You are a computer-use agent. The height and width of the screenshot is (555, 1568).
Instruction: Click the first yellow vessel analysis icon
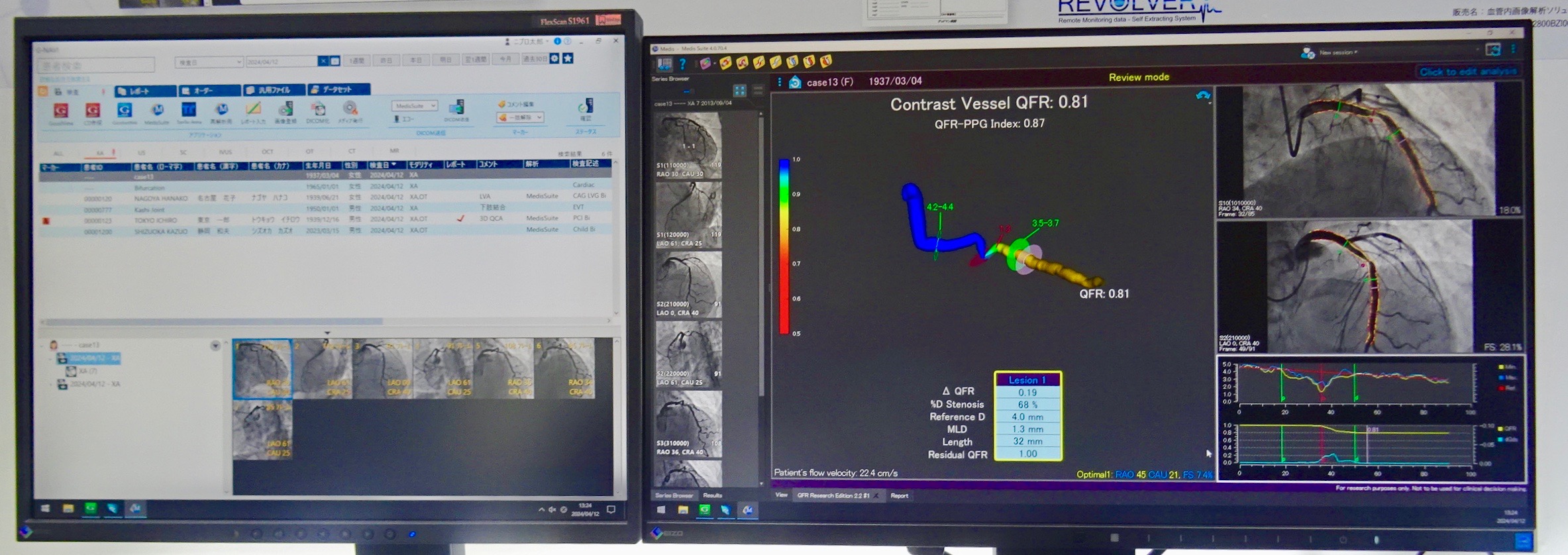click(x=725, y=63)
